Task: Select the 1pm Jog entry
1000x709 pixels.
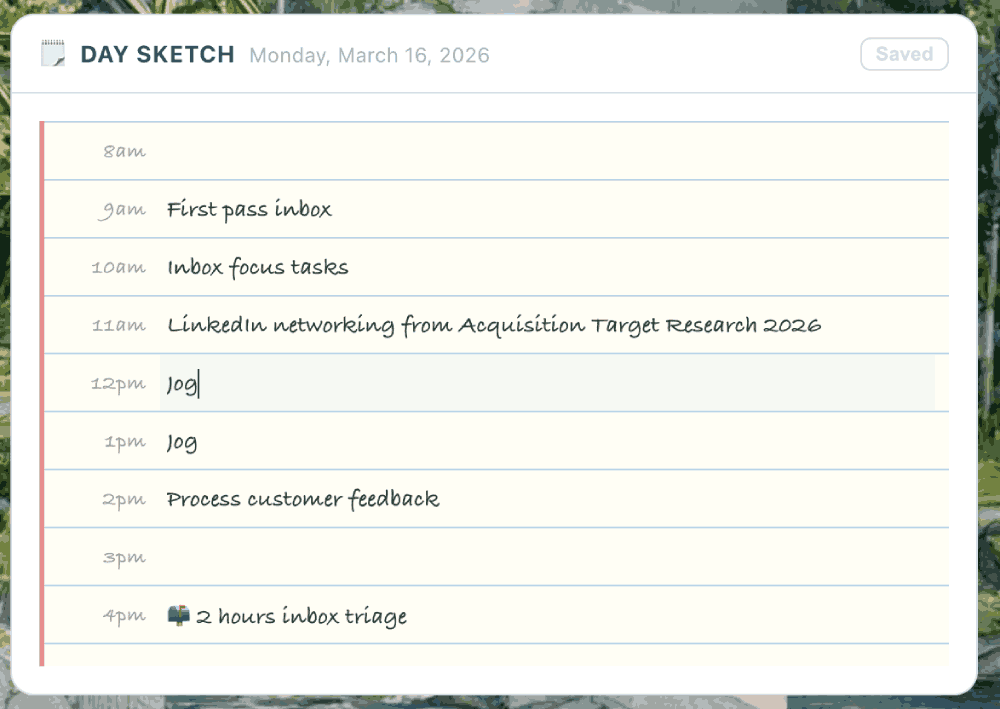Action: coord(182,442)
